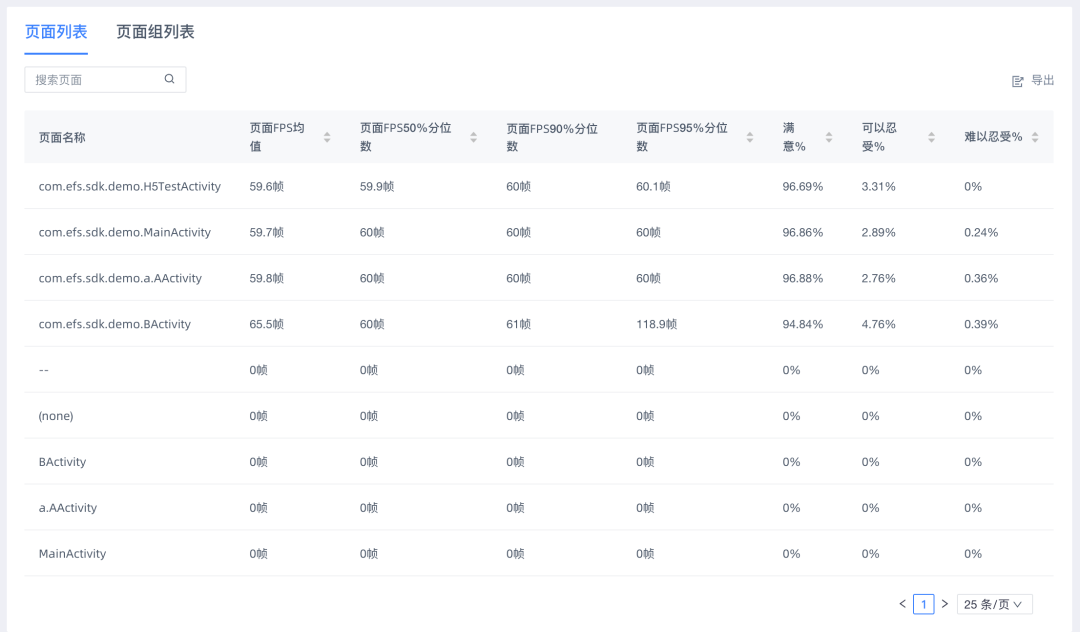Click the 65.5帧 FPS average value

pyautogui.click(x=267, y=324)
